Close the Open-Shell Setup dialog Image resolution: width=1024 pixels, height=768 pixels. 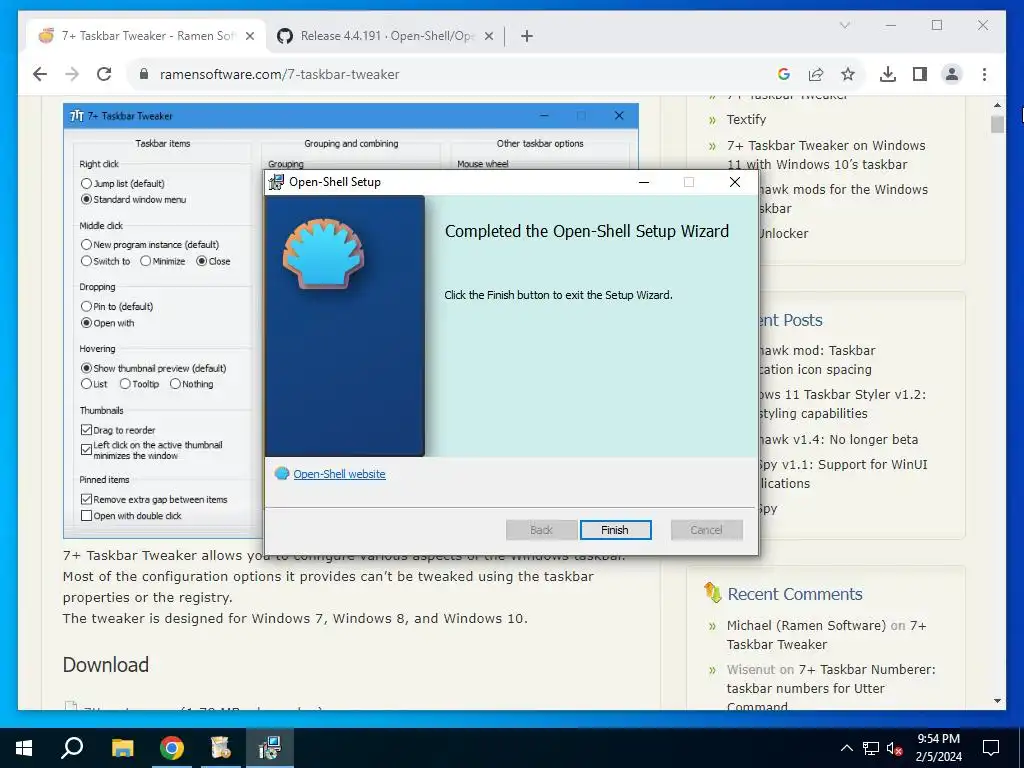click(735, 182)
